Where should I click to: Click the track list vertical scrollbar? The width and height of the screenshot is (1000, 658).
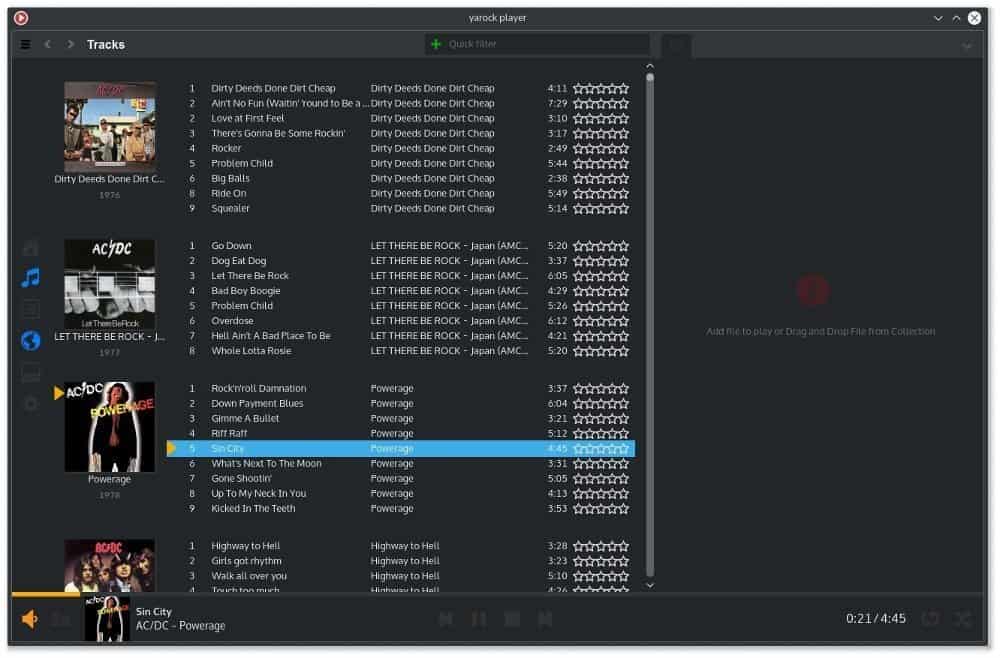(x=650, y=325)
